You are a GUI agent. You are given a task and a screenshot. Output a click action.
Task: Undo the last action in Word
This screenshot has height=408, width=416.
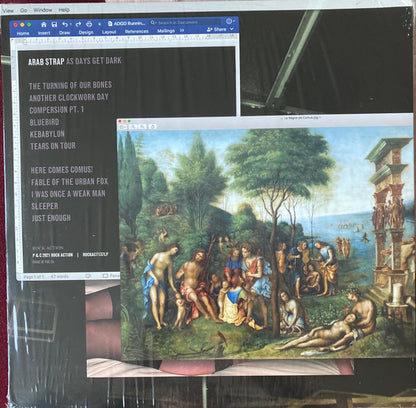(x=65, y=24)
